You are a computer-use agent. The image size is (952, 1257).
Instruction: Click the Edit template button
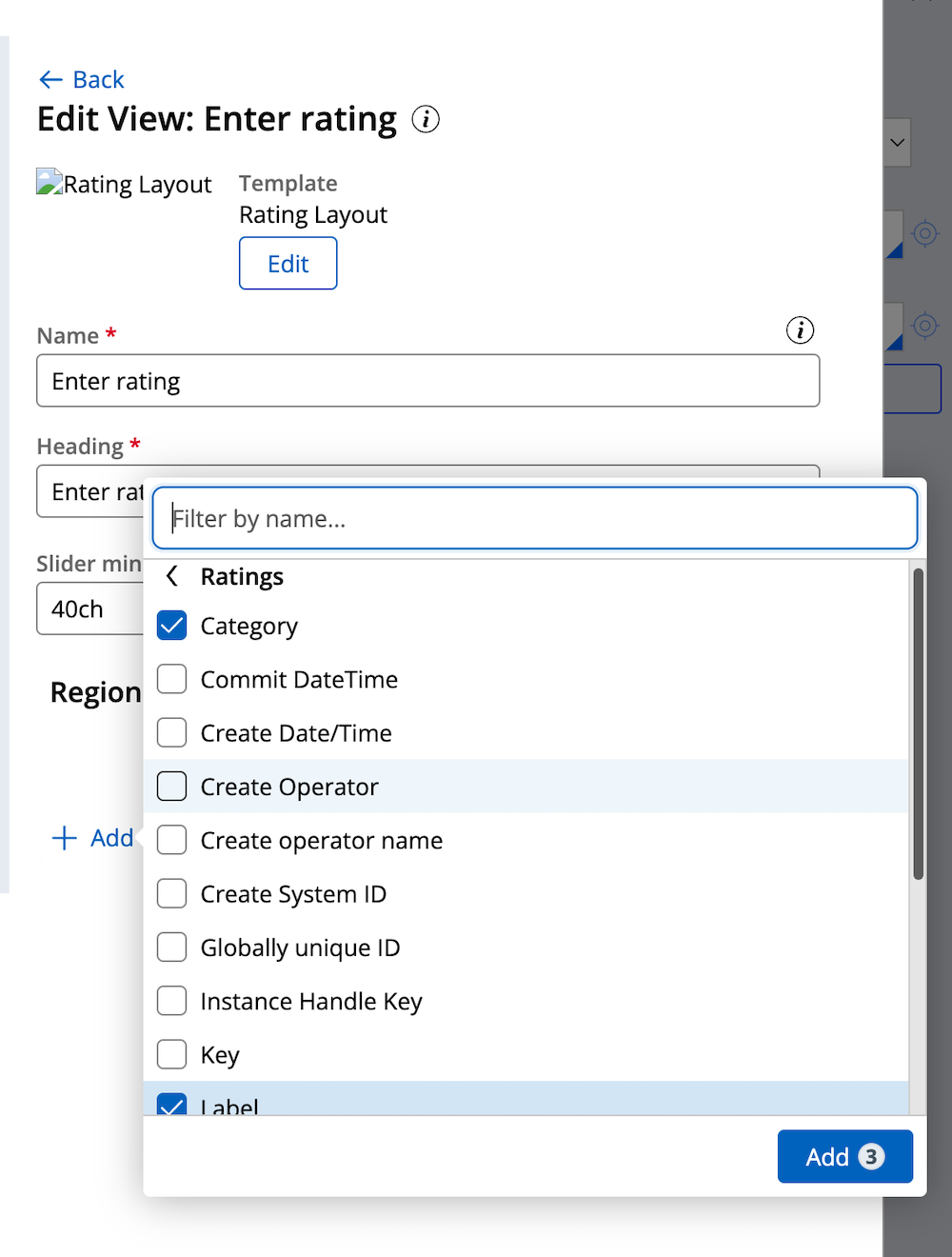pos(288,263)
